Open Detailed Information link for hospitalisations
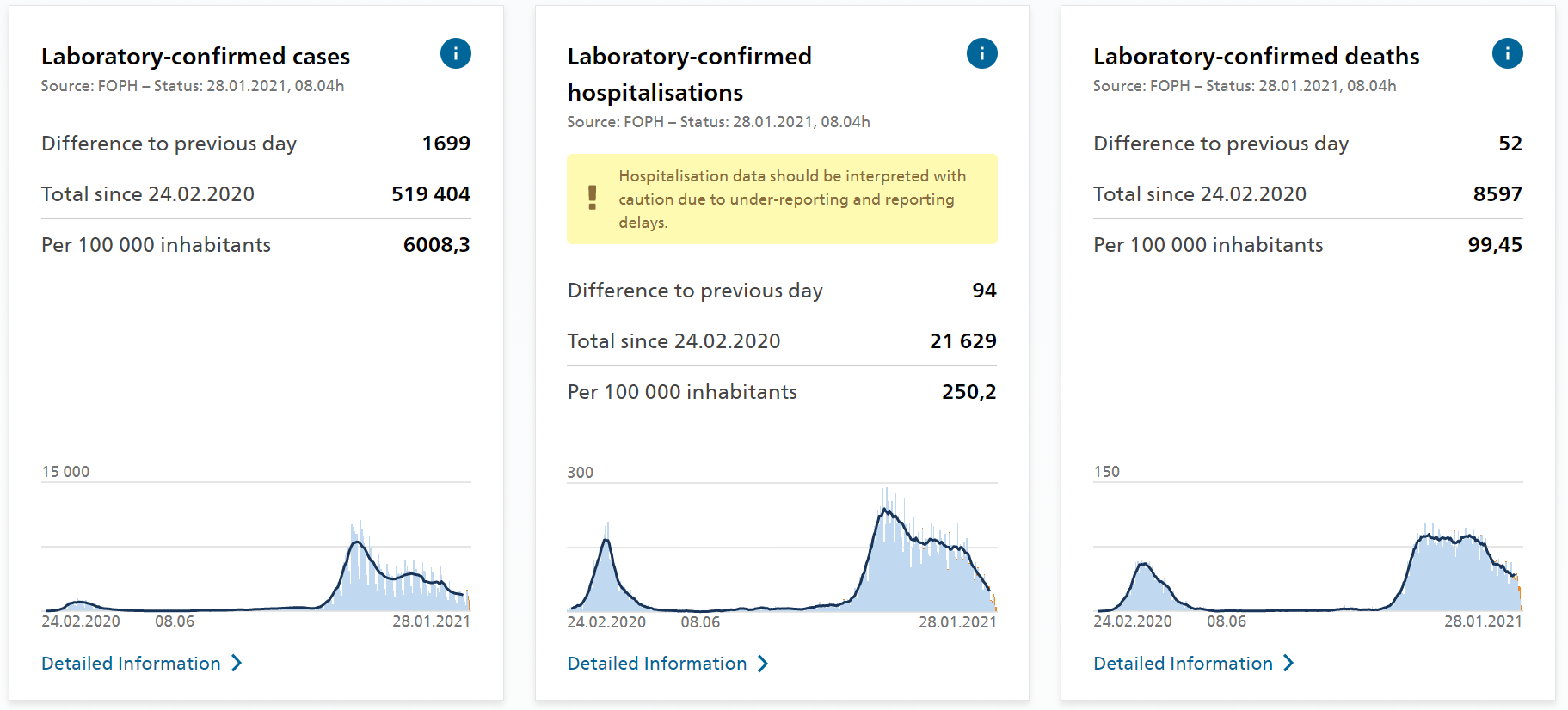Screen dimensions: 1568x710 [657, 663]
